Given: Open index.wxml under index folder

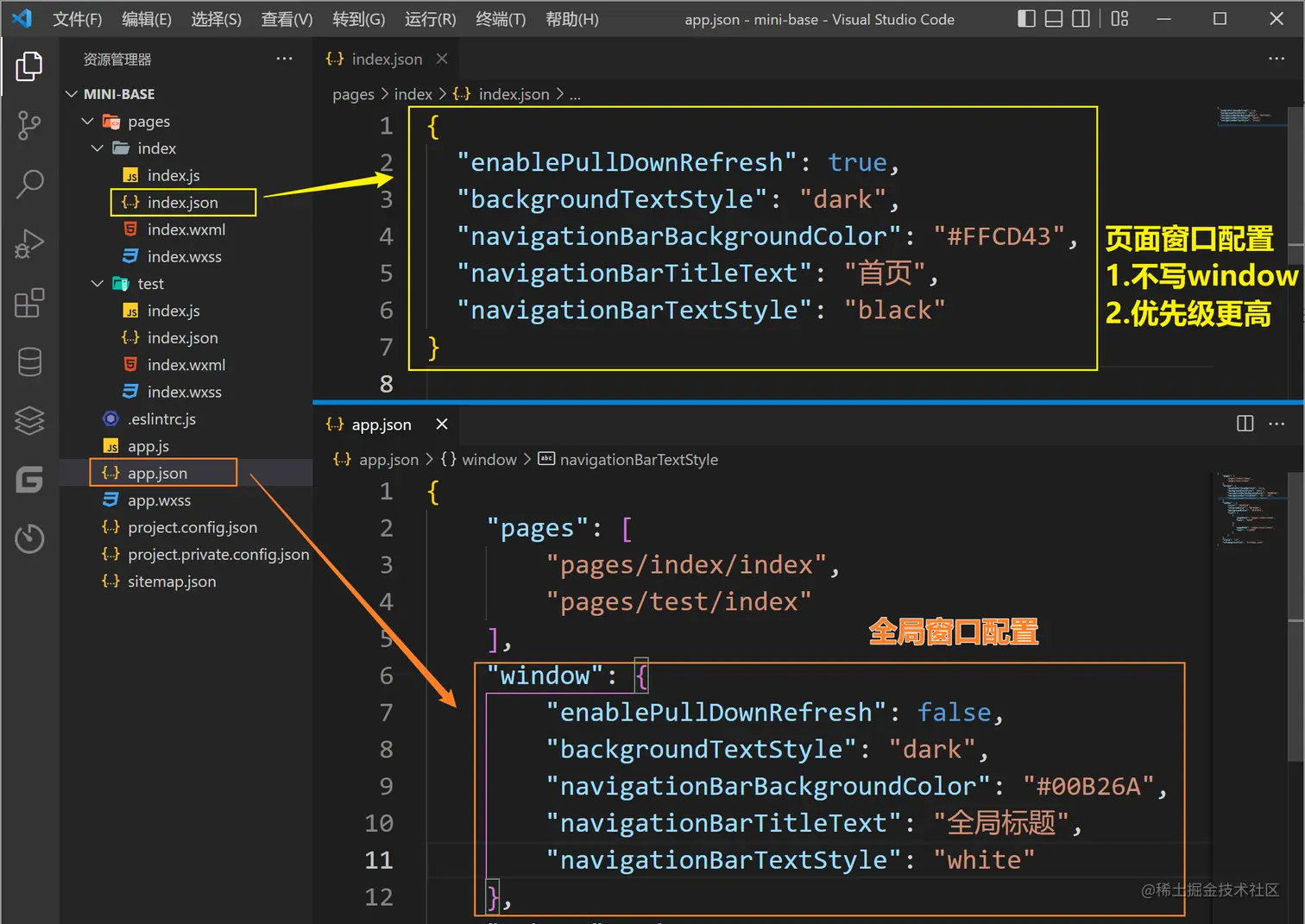Looking at the screenshot, I should 186,229.
